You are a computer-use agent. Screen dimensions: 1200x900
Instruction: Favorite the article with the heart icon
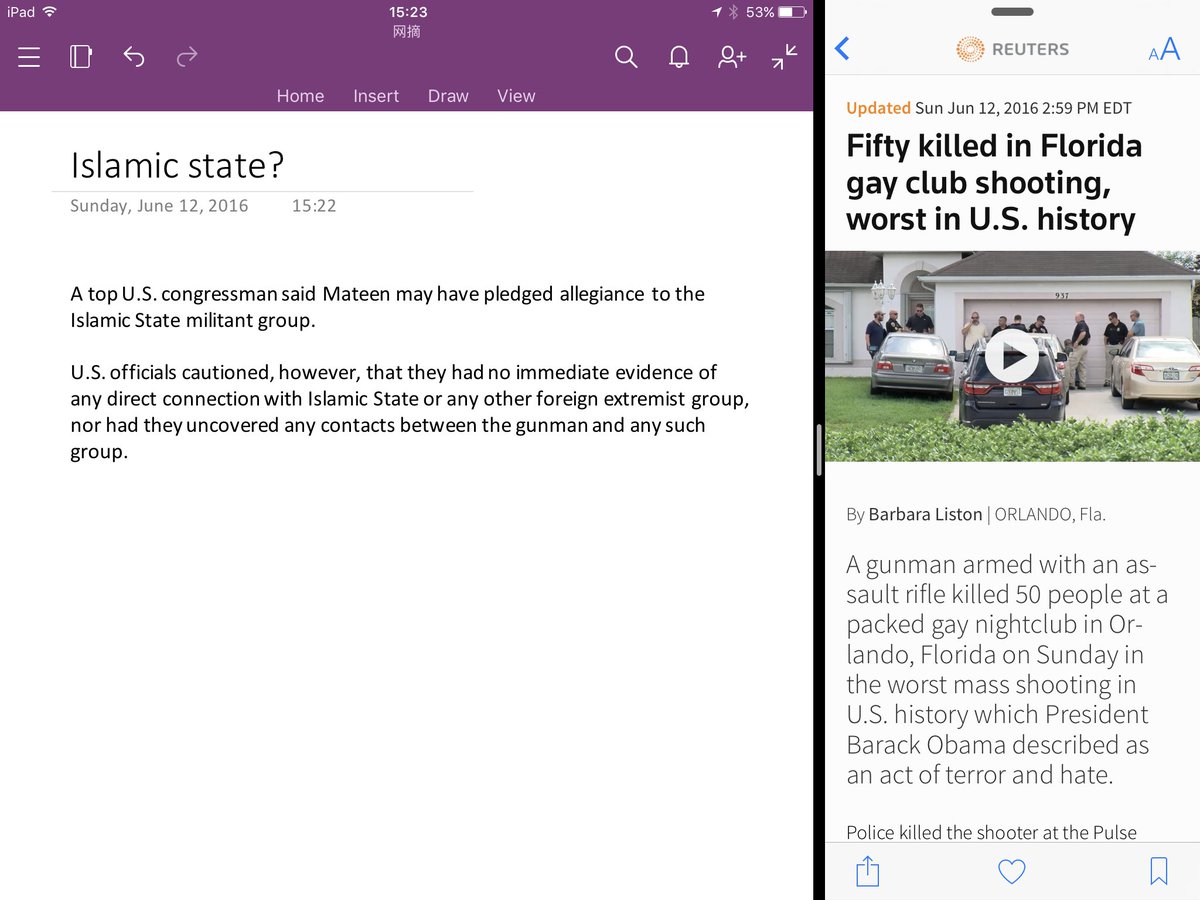click(1012, 871)
